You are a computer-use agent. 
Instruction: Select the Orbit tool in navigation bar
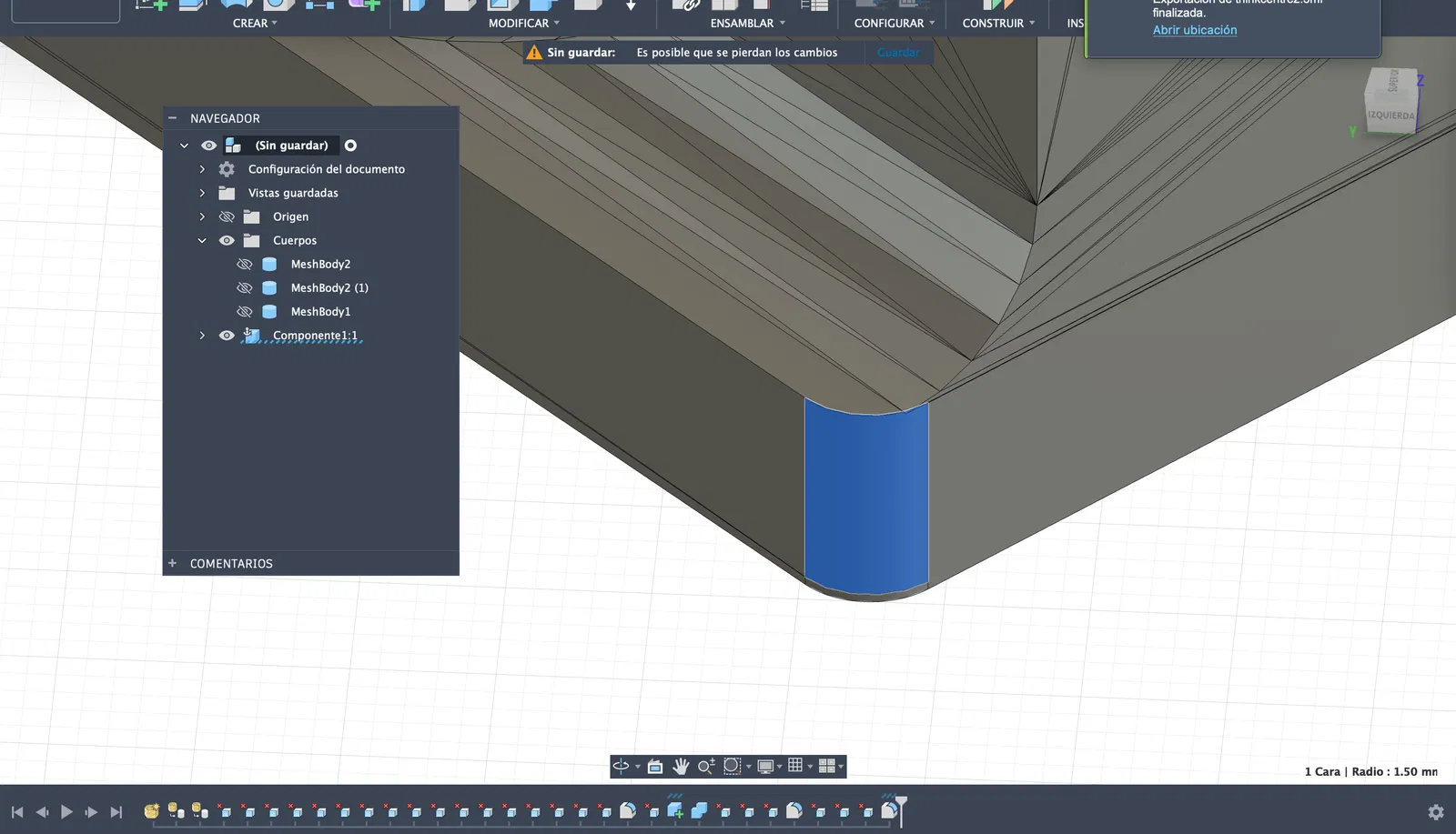[621, 766]
